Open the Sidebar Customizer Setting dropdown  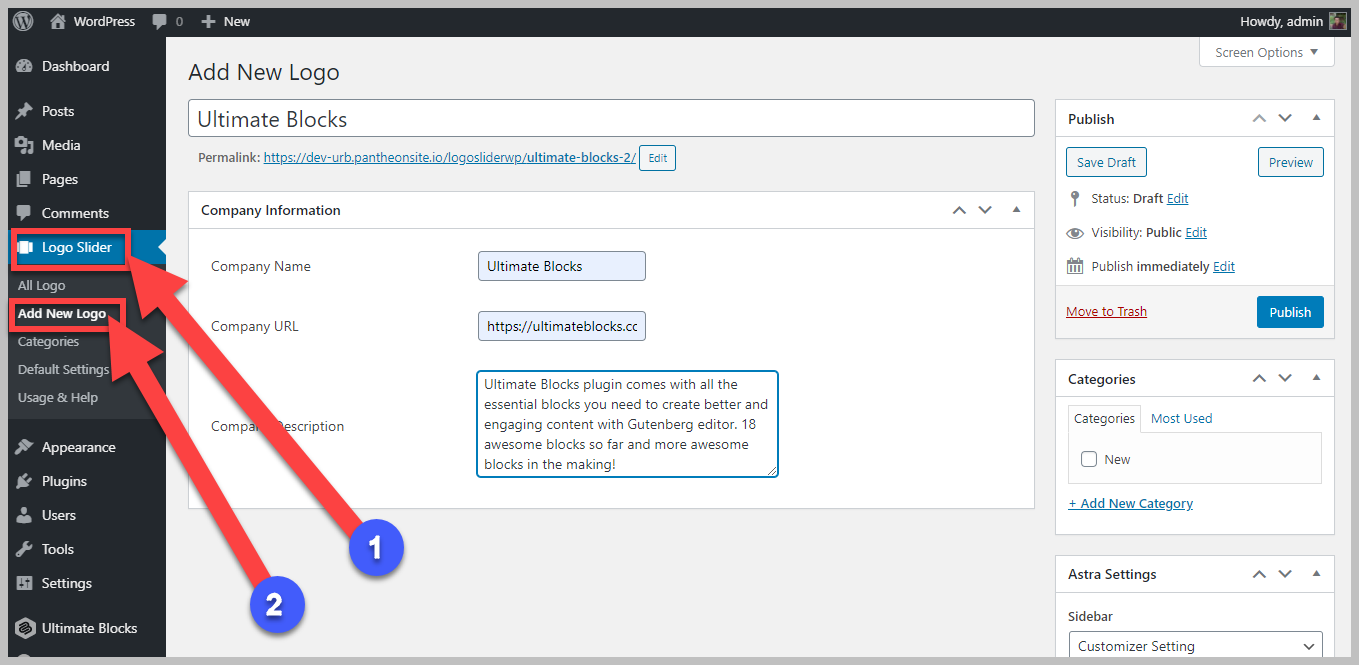point(1196,646)
